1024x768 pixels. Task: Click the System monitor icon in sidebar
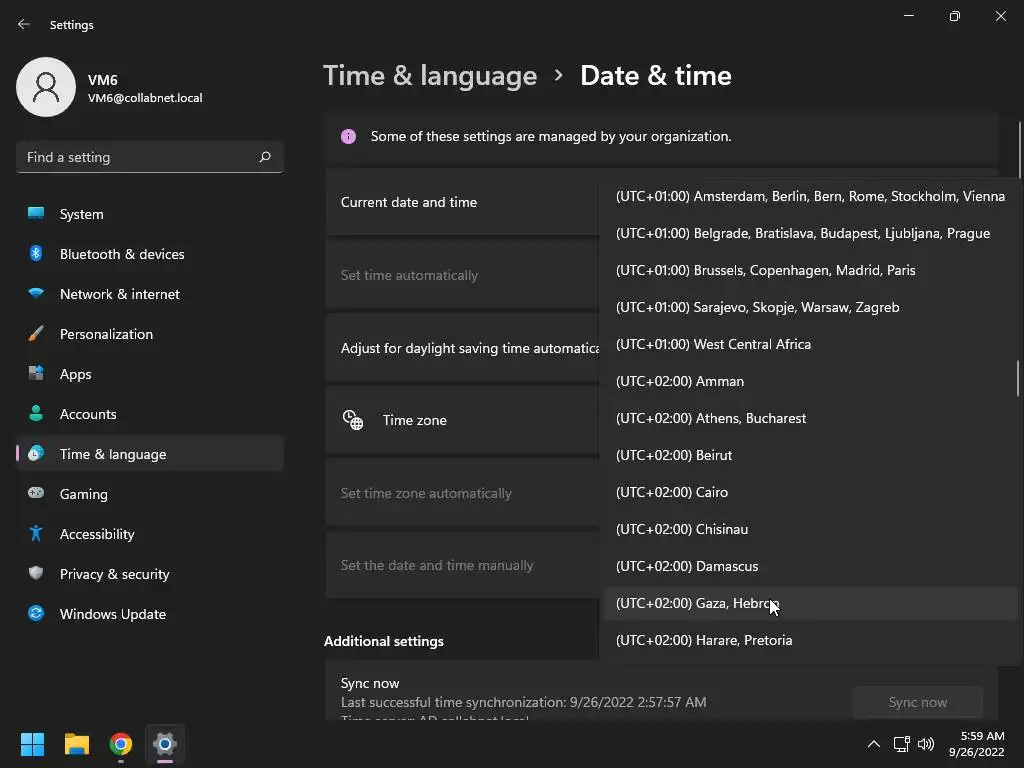[x=36, y=214]
